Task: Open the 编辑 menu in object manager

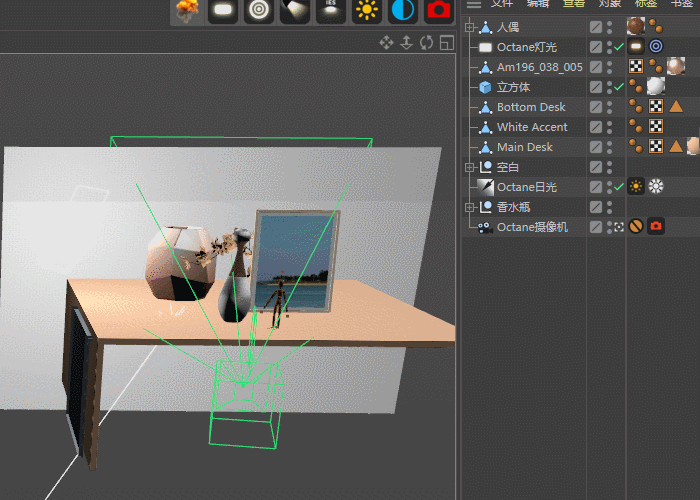Action: pyautogui.click(x=538, y=4)
